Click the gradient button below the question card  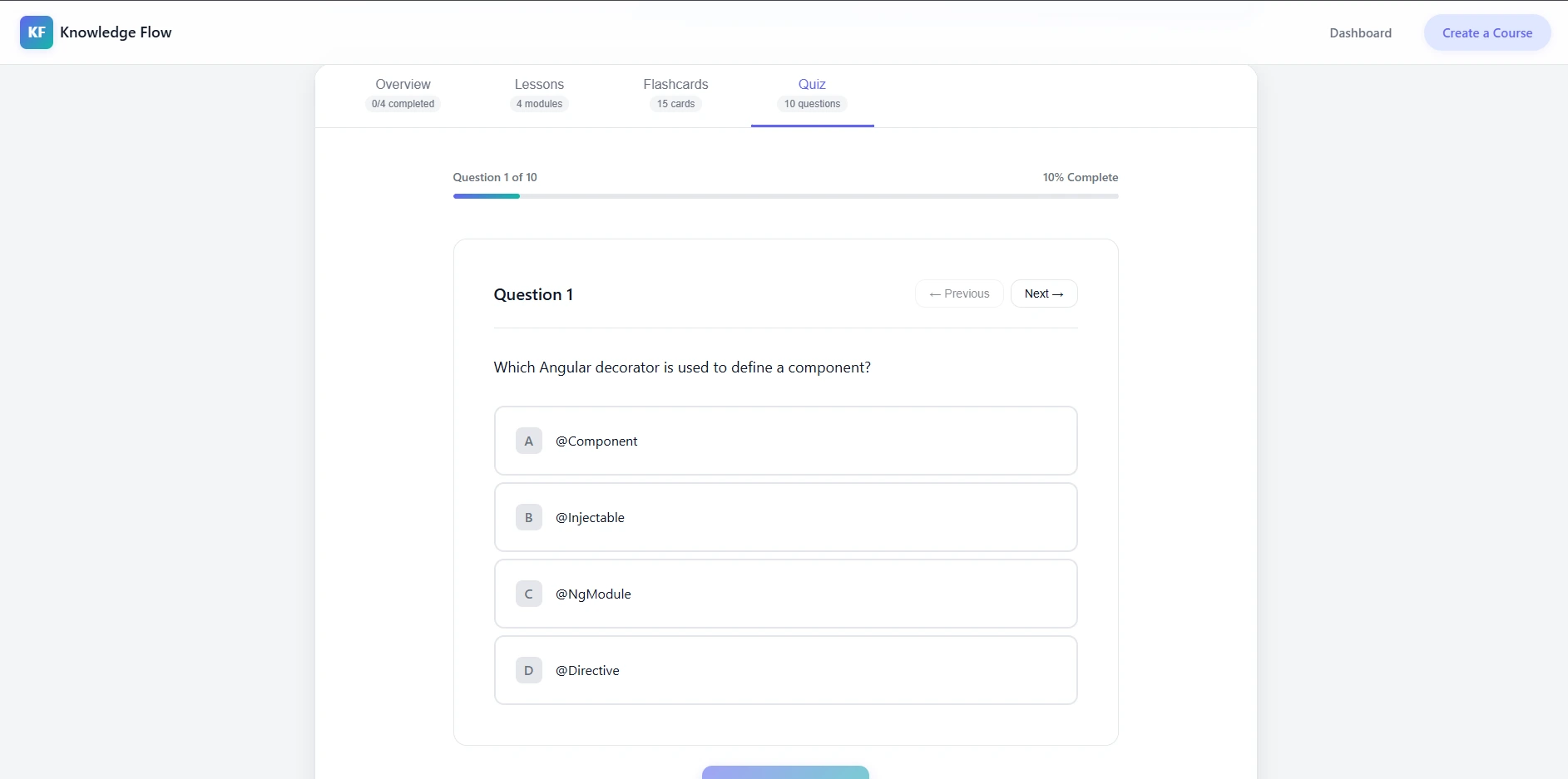tap(785, 773)
